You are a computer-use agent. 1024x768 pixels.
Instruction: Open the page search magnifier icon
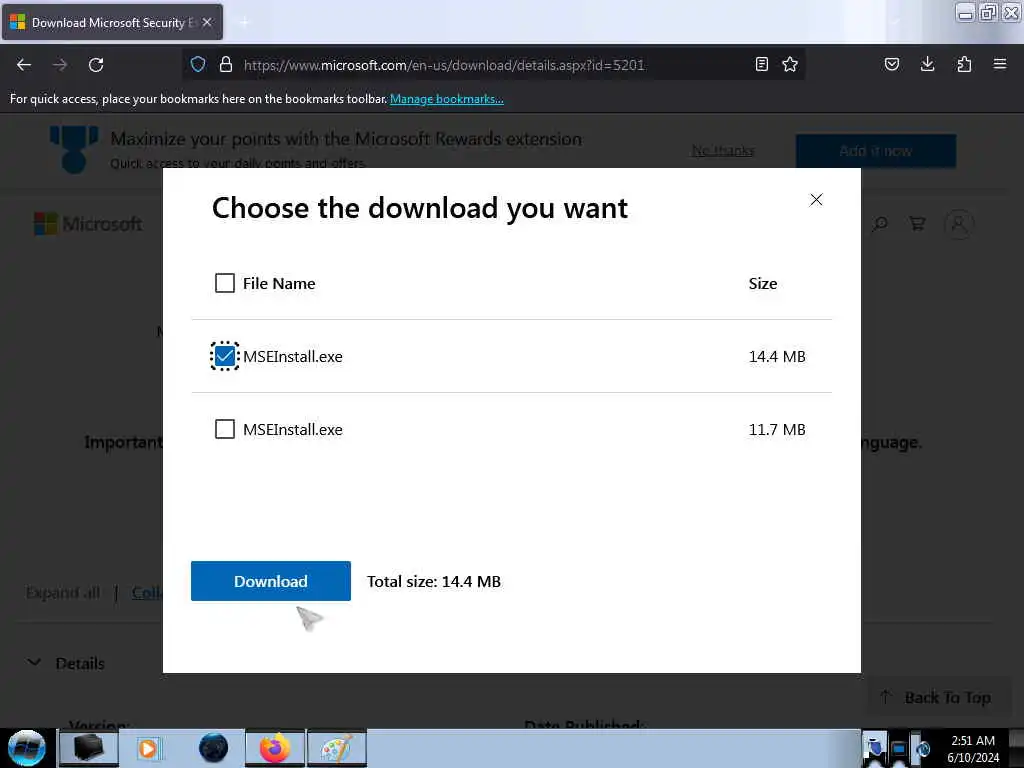(880, 224)
